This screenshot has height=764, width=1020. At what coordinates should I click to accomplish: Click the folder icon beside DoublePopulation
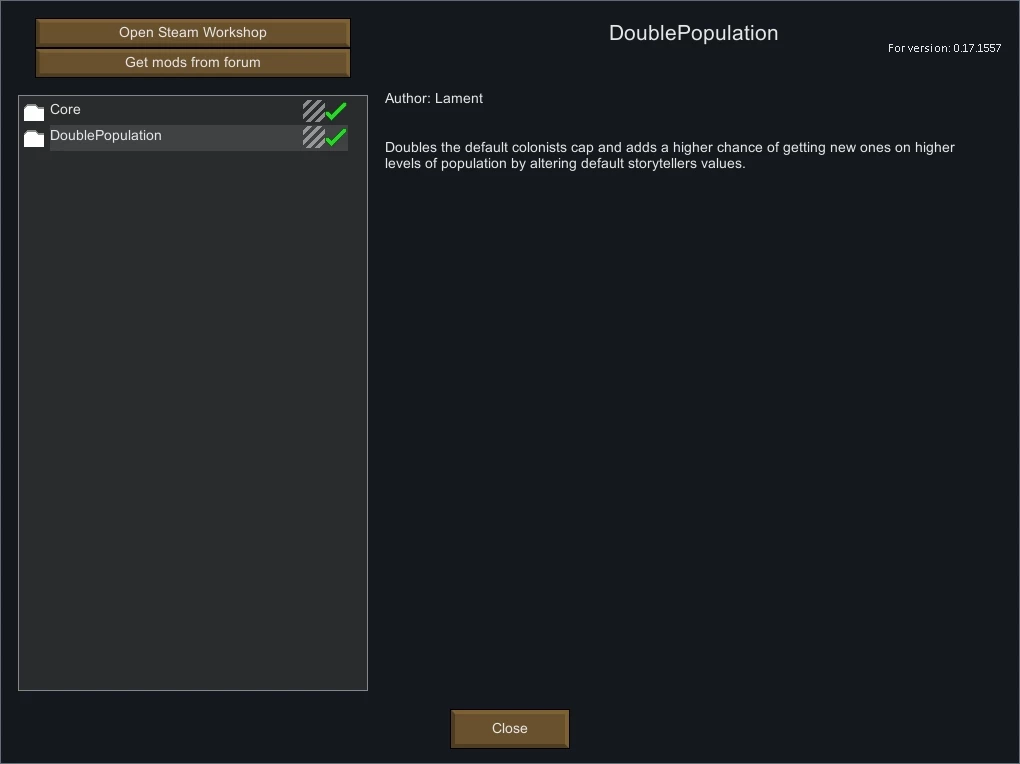pyautogui.click(x=34, y=138)
